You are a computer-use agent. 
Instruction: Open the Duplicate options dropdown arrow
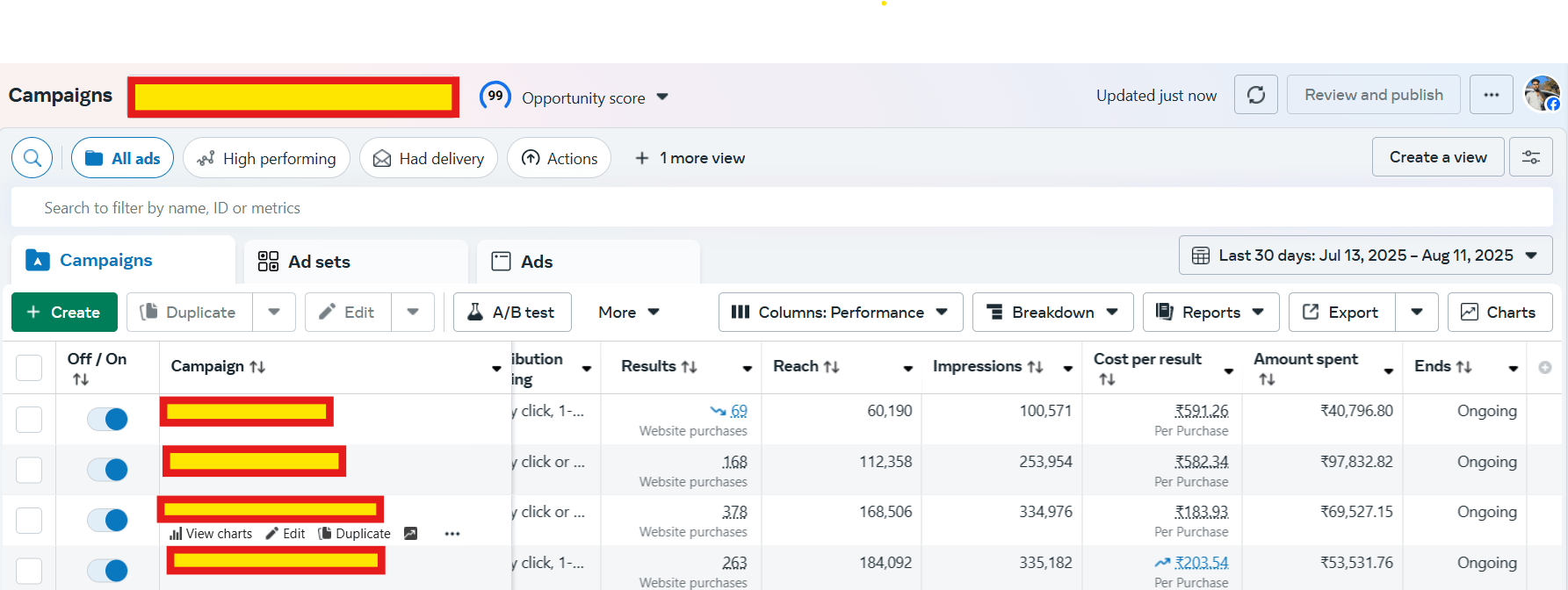point(274,312)
